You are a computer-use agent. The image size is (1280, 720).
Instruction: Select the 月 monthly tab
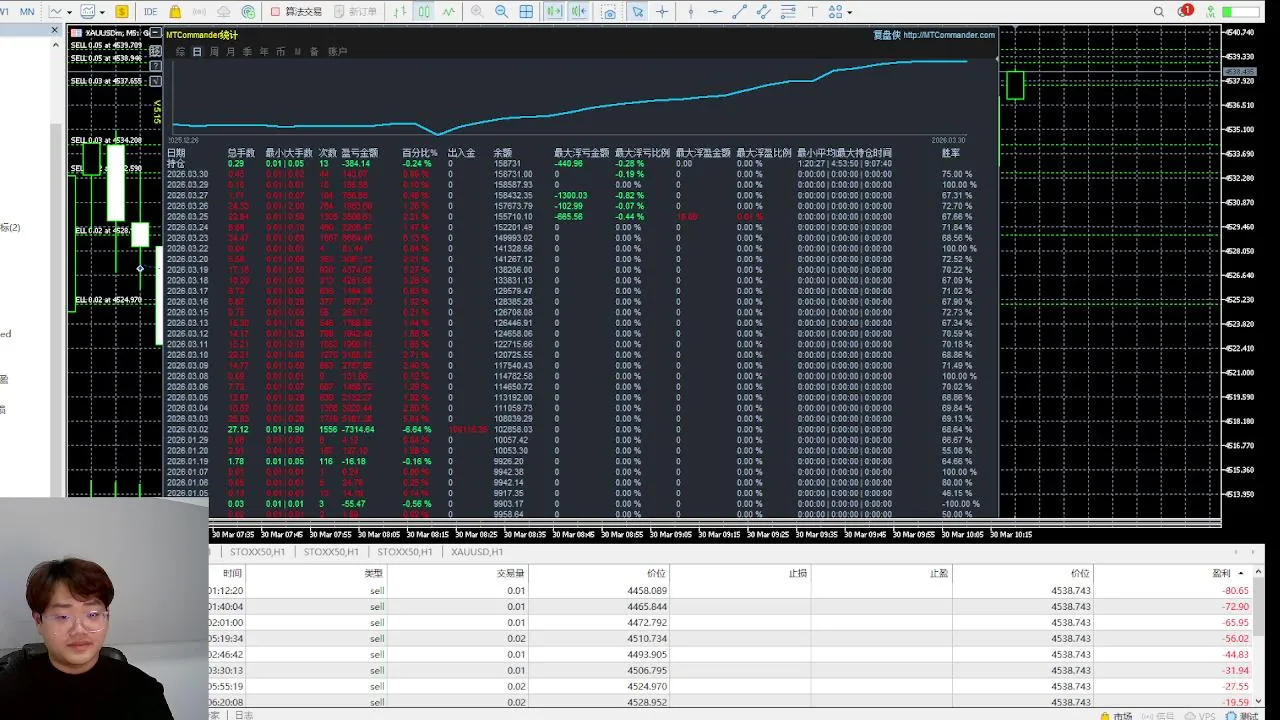(x=231, y=52)
